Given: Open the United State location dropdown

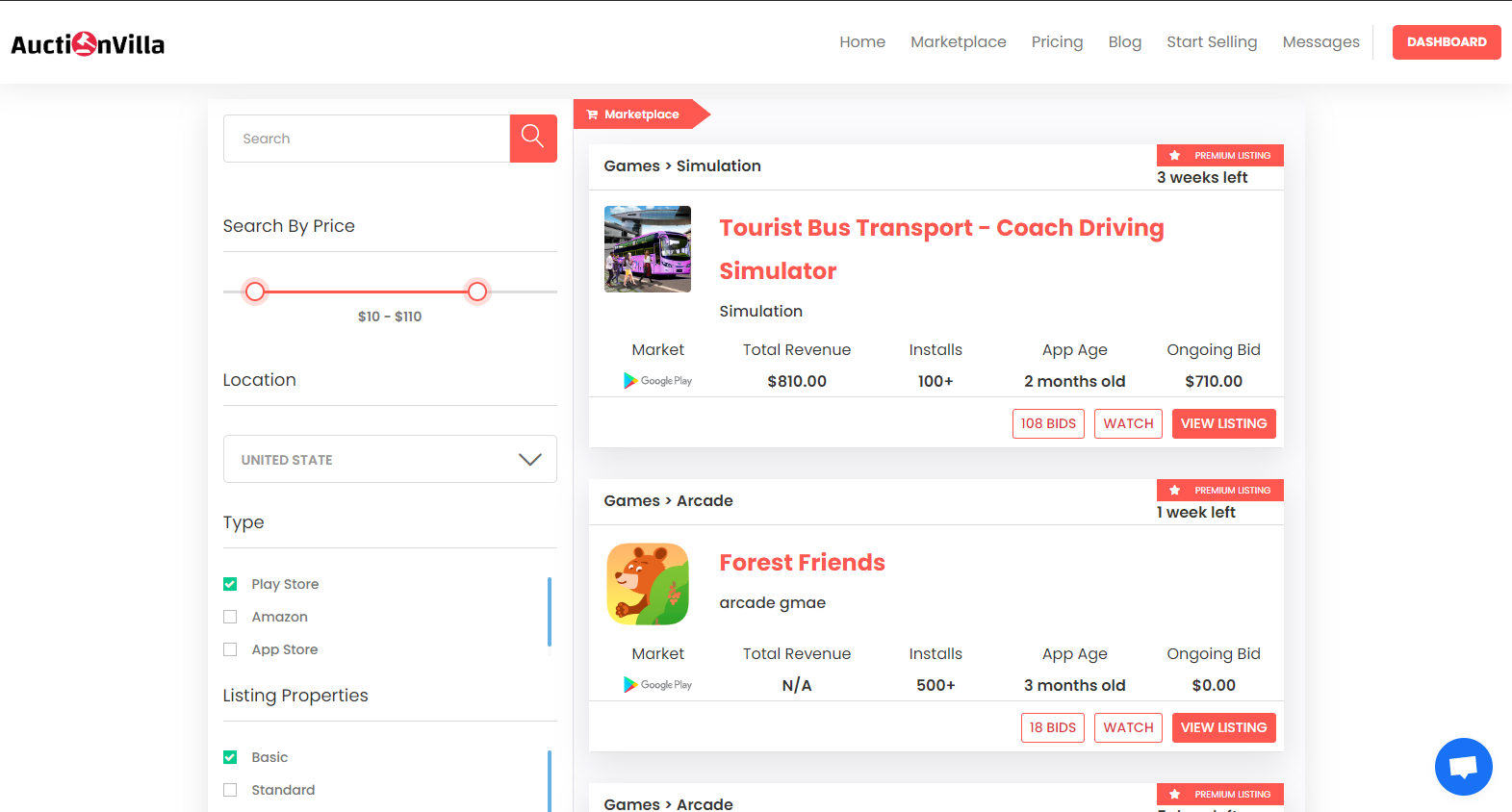Looking at the screenshot, I should 390,459.
